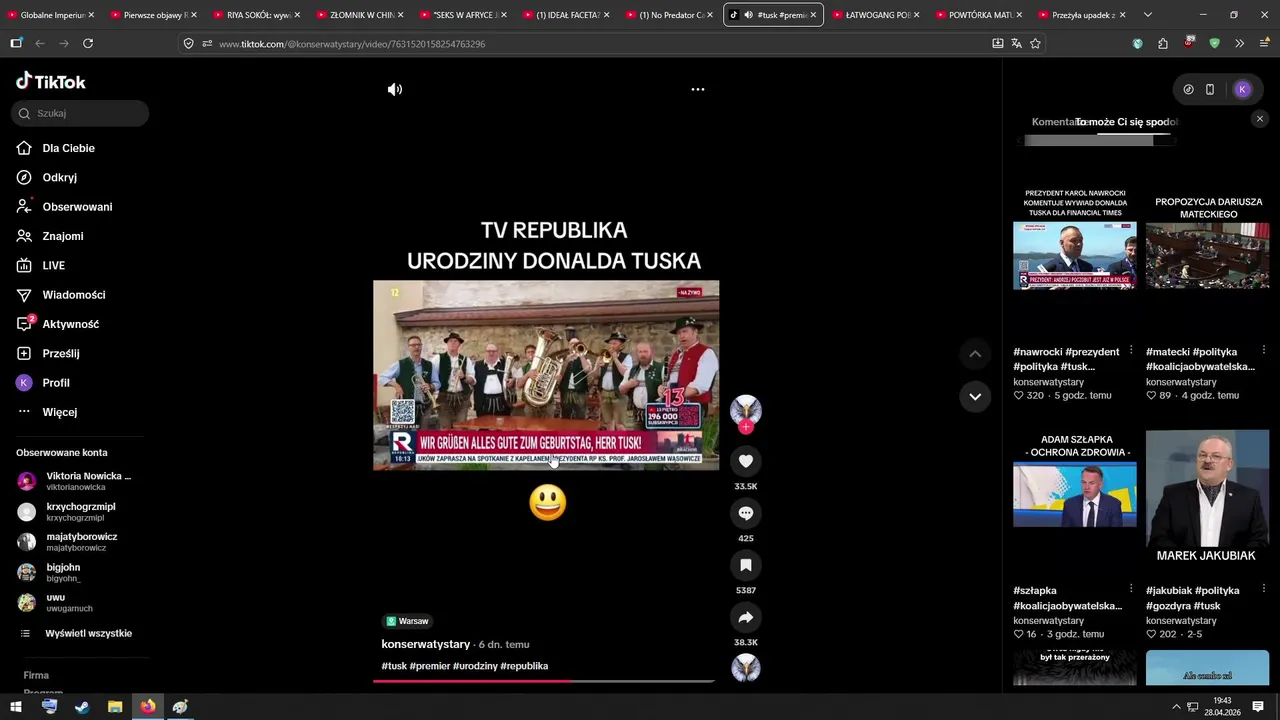The width and height of the screenshot is (1280, 720).
Task: Follow konserwatystary via the red plus badge
Action: point(746,427)
